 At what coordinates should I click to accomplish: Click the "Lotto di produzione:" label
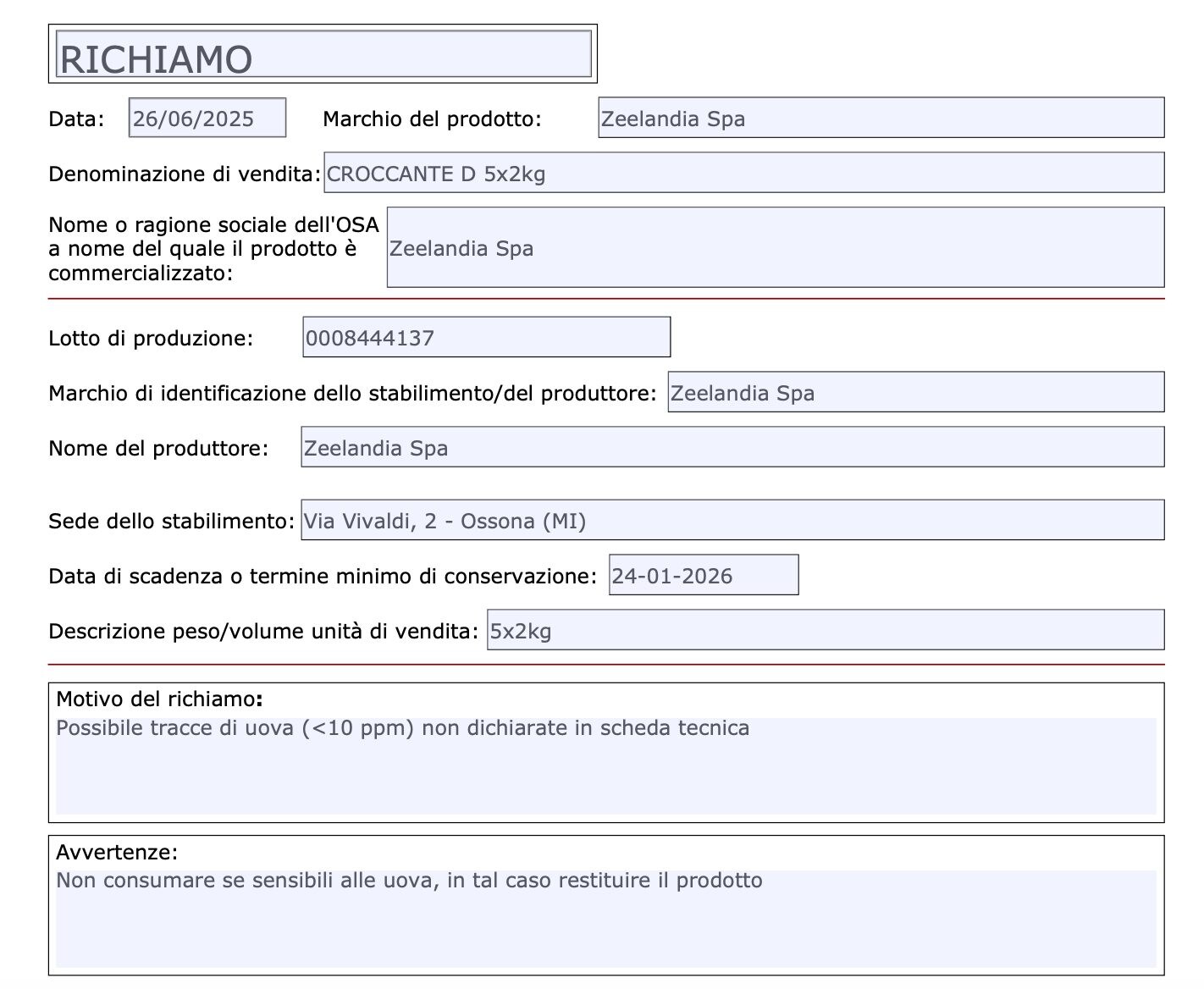151,338
